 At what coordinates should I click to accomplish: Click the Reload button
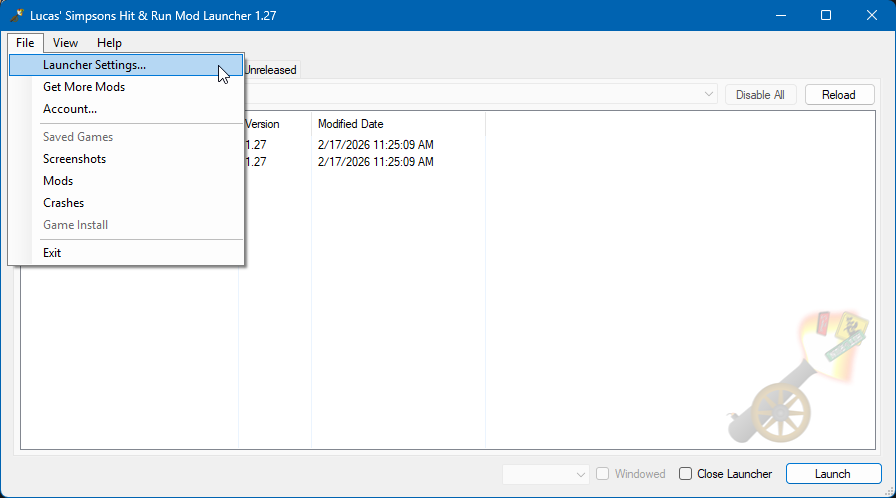point(839,95)
